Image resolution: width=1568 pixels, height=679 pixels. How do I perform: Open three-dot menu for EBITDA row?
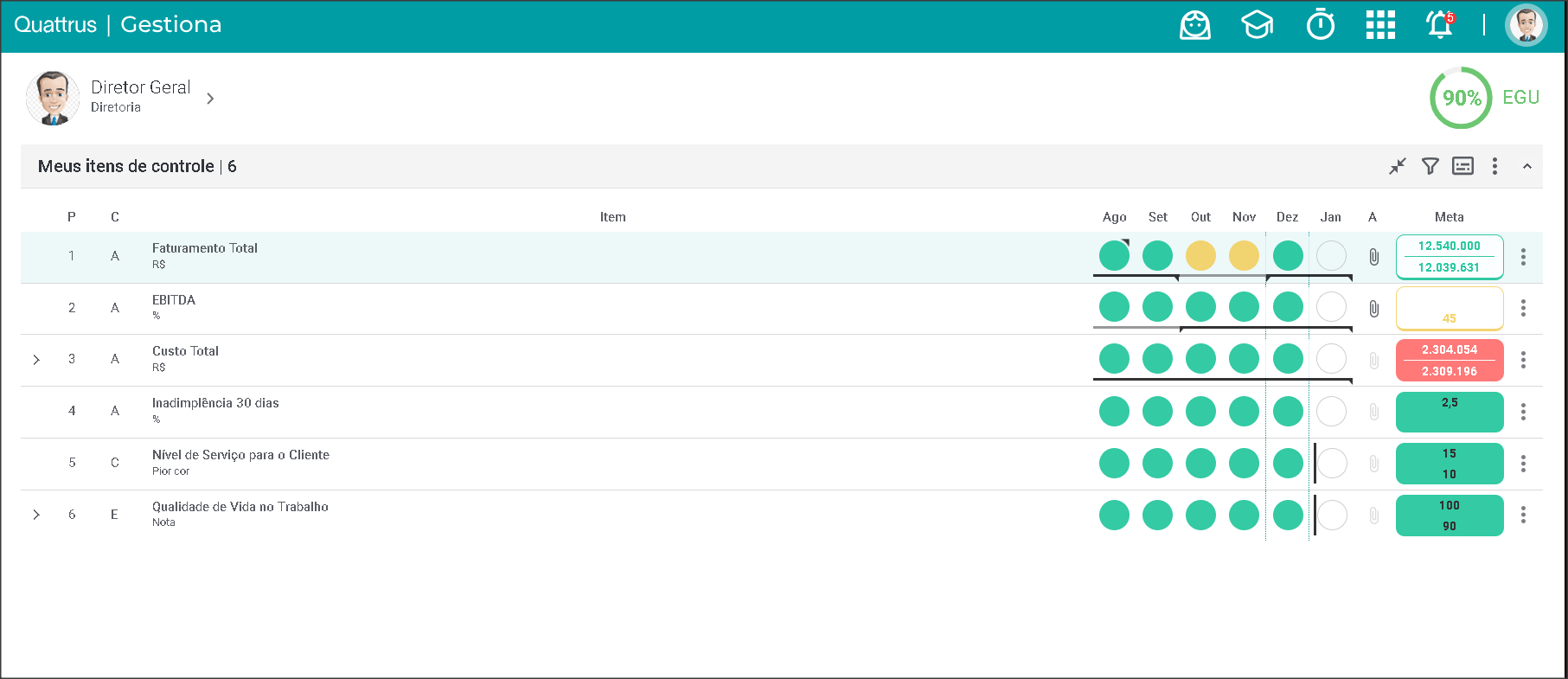[x=1523, y=308]
